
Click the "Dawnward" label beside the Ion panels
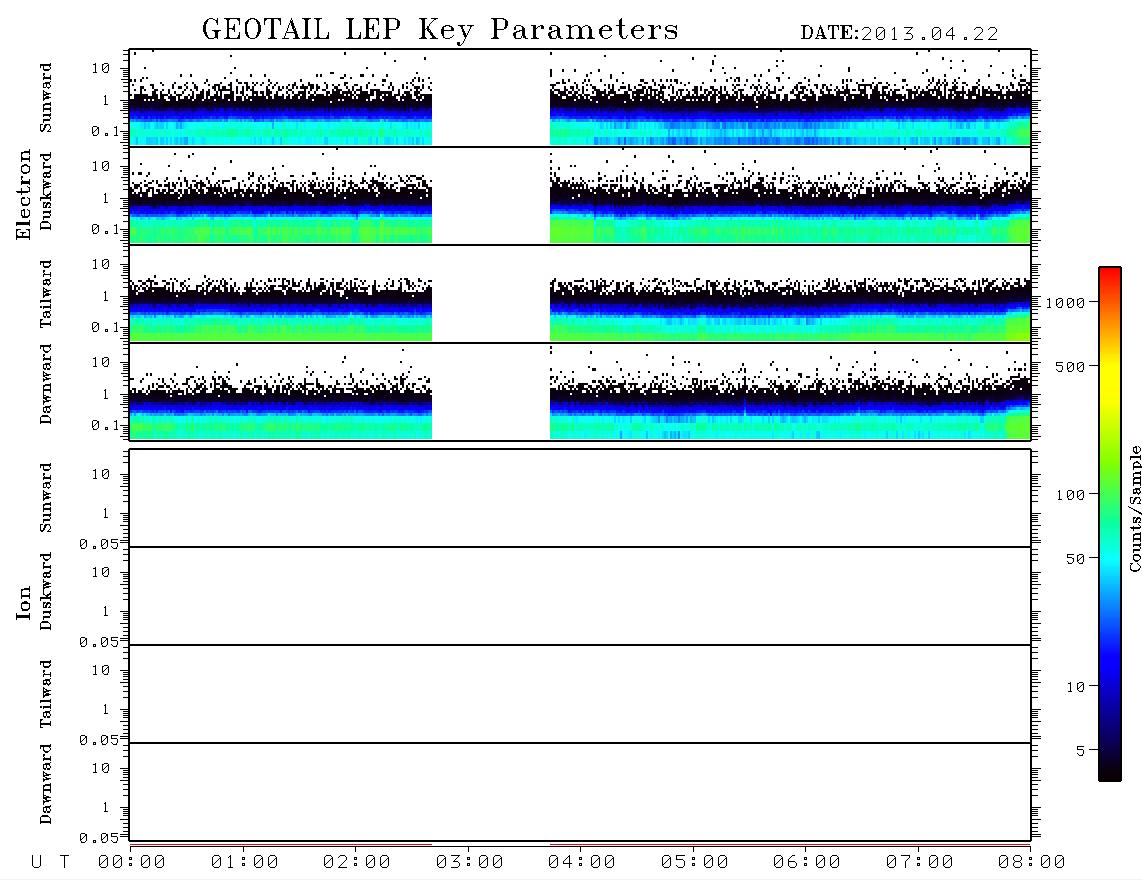point(46,784)
